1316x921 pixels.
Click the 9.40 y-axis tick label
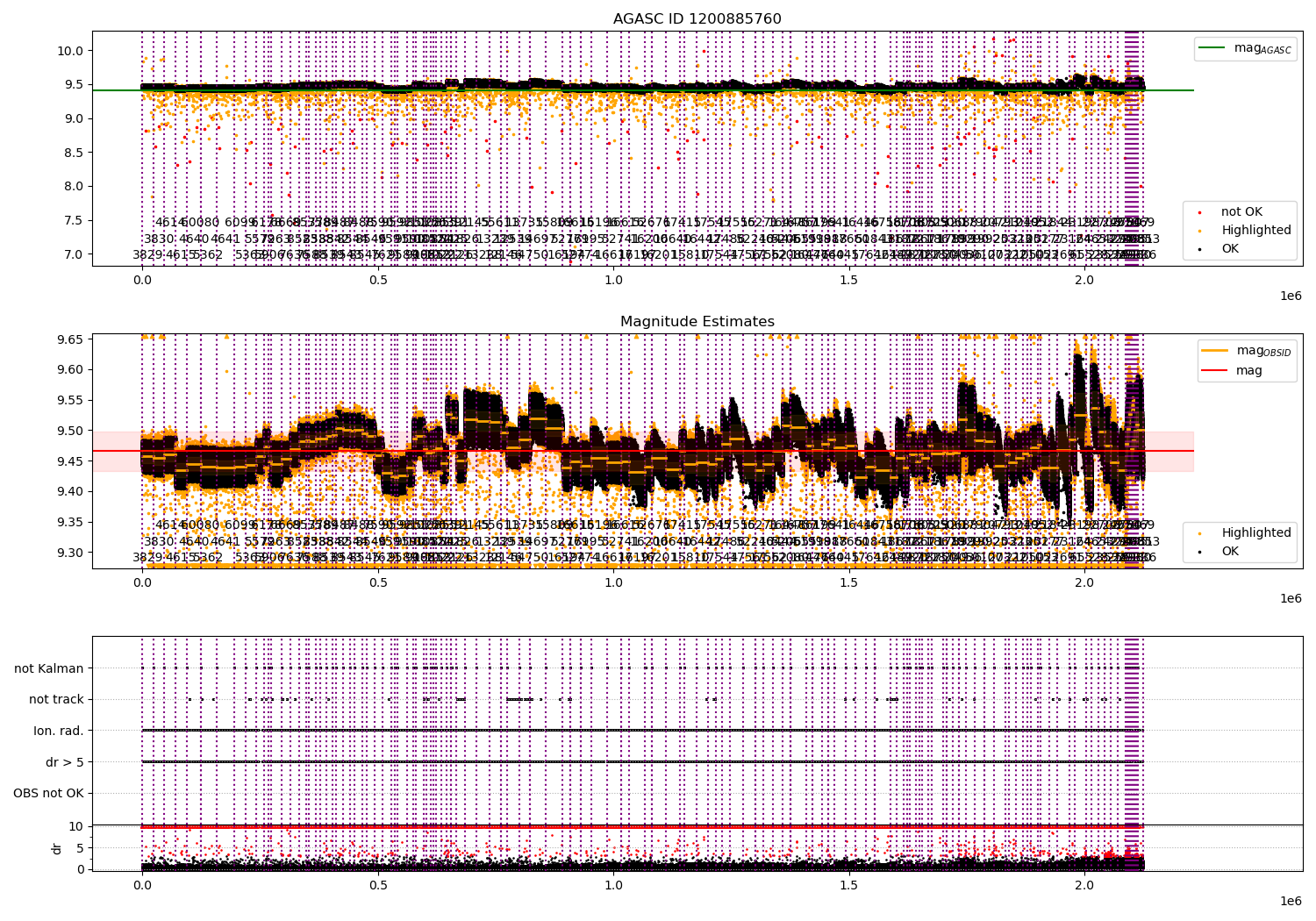[69, 491]
